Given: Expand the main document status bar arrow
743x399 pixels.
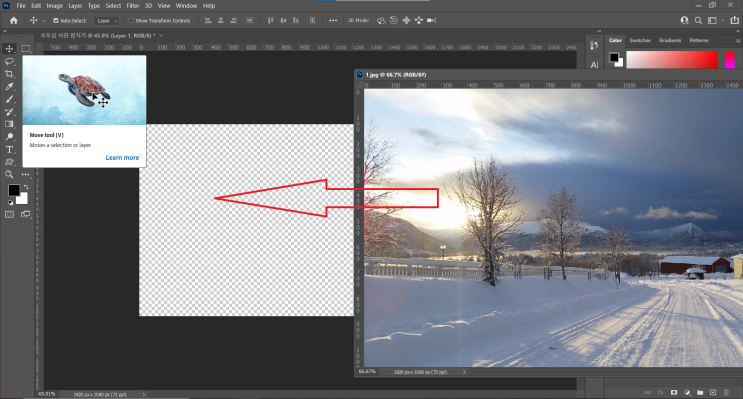Looking at the screenshot, I should pos(144,394).
